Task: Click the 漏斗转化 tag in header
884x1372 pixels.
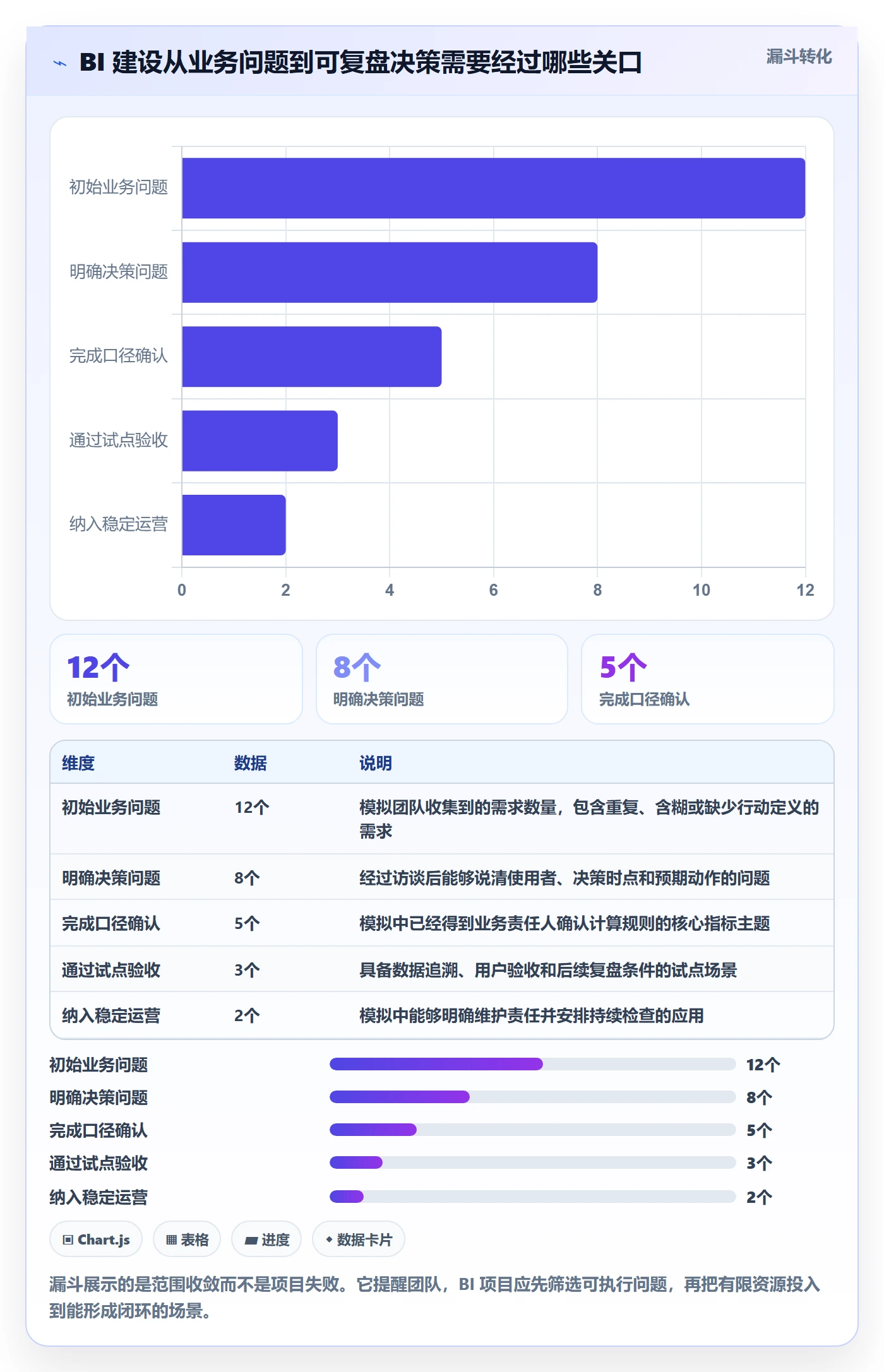Action: click(x=799, y=57)
